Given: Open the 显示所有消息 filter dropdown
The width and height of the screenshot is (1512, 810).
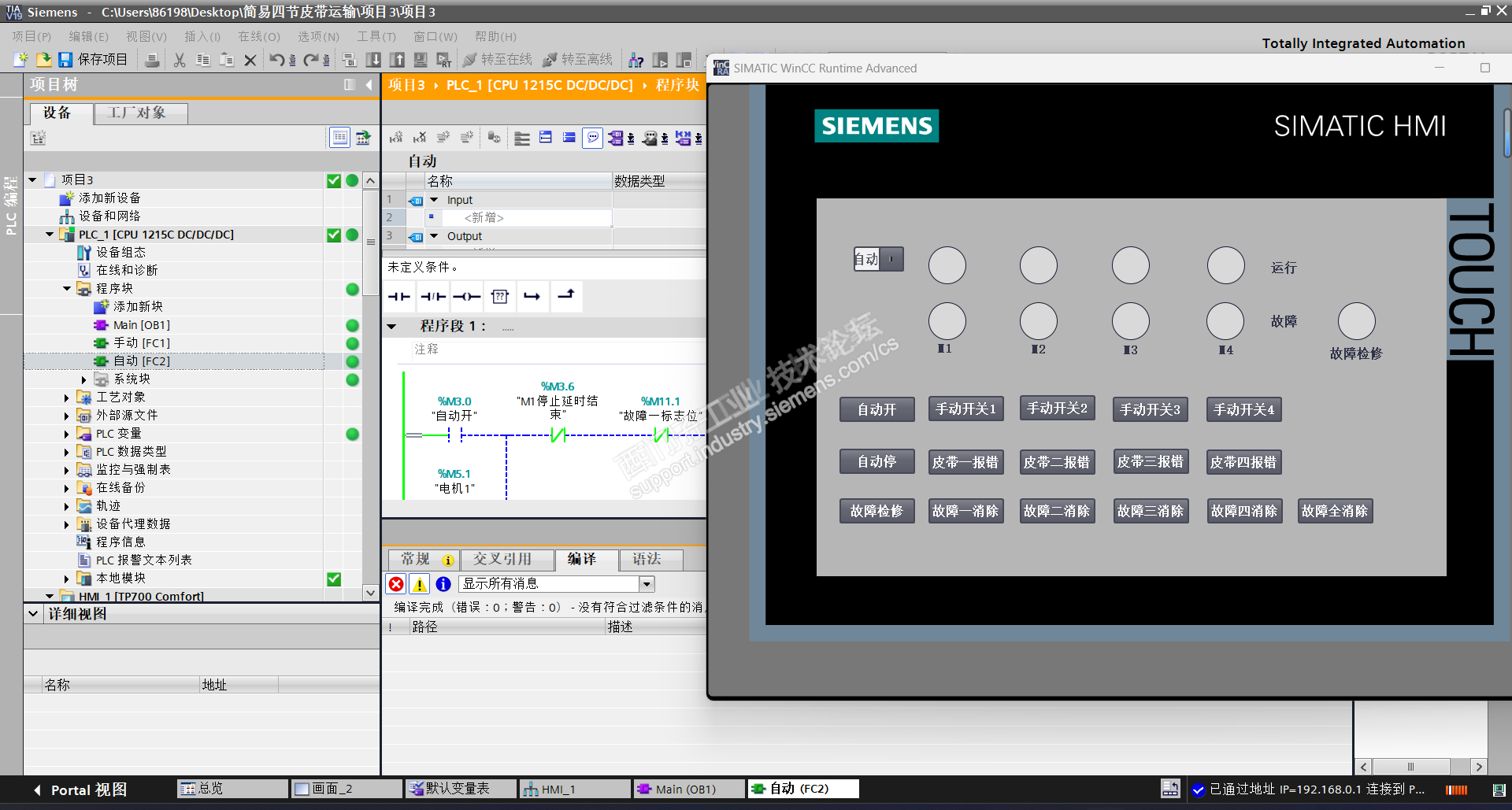Looking at the screenshot, I should pyautogui.click(x=647, y=584).
